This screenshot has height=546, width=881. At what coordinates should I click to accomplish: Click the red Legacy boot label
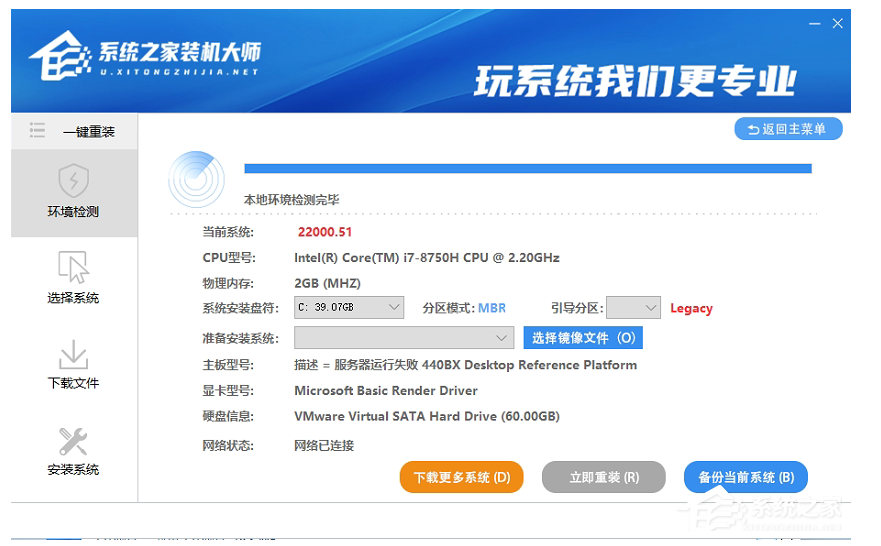click(x=691, y=308)
